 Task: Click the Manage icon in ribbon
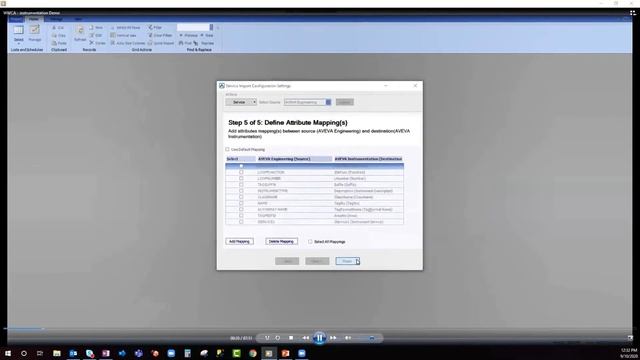(35, 30)
